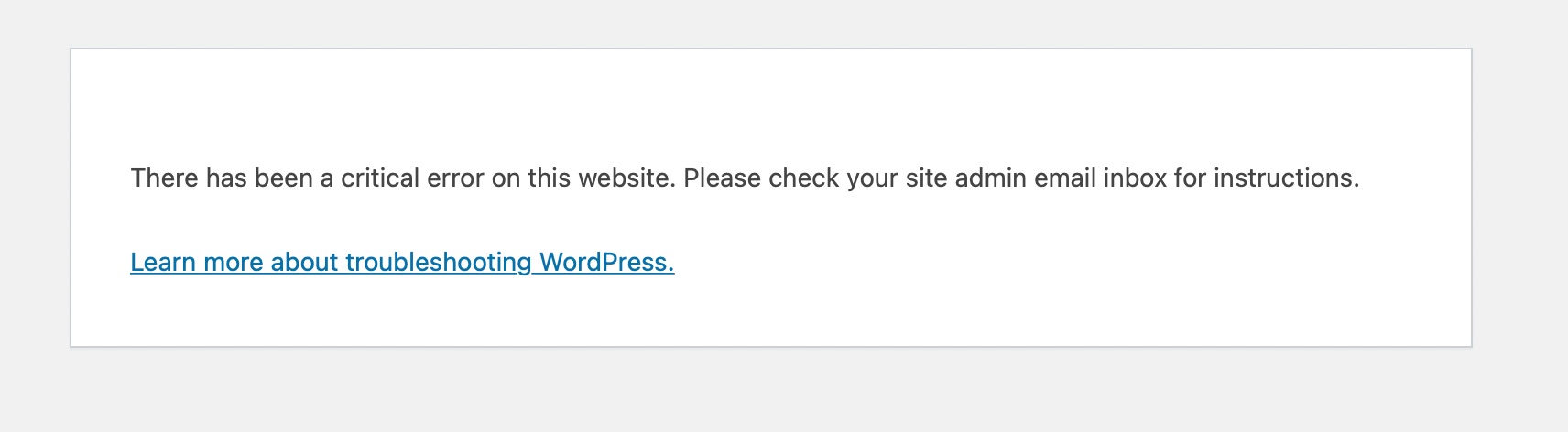Click the word "Please" in the message
Image resolution: width=1568 pixels, height=432 pixels.
(722, 178)
